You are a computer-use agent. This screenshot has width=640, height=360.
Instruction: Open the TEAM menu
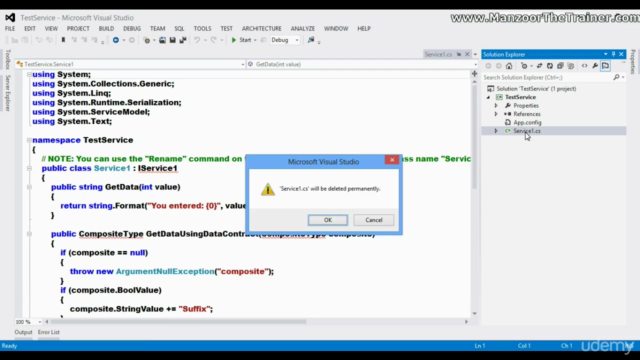coord(157,29)
